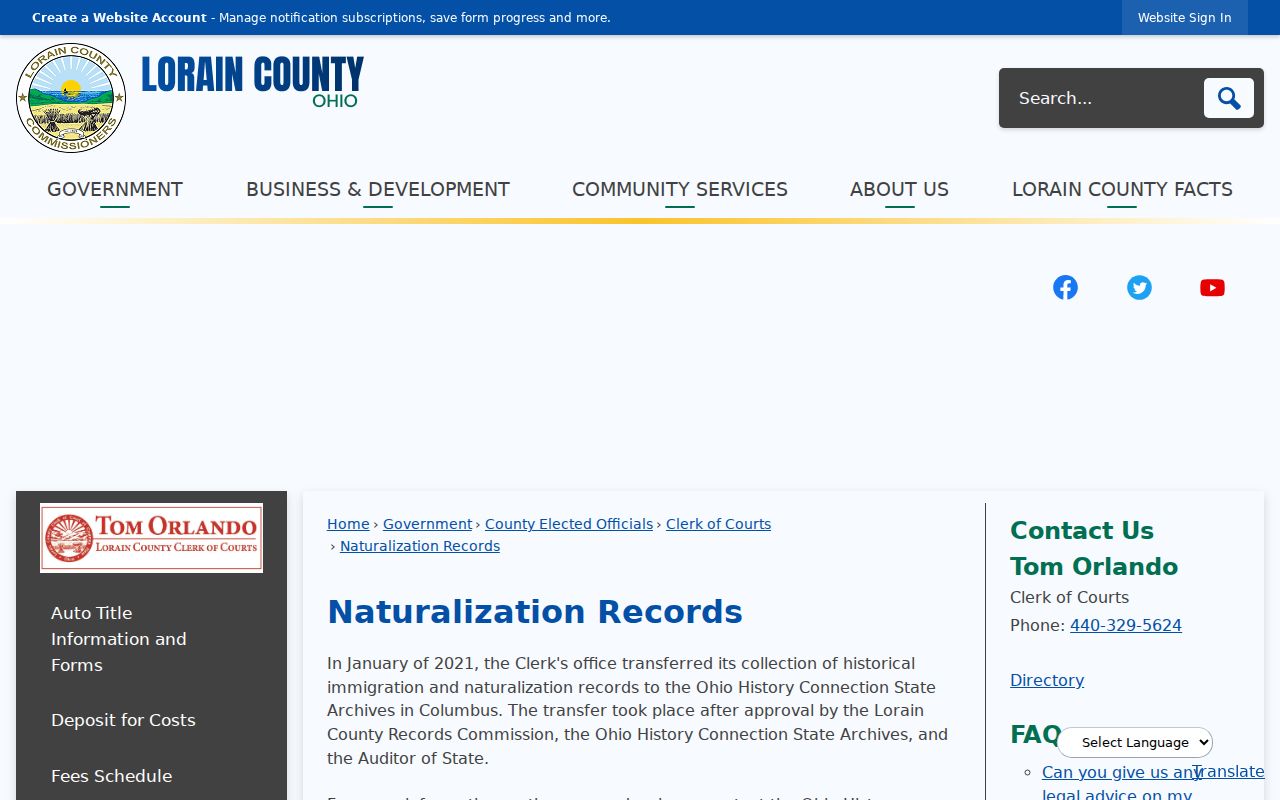Focus the Search input field
The image size is (1280, 800).
[x=1102, y=98]
